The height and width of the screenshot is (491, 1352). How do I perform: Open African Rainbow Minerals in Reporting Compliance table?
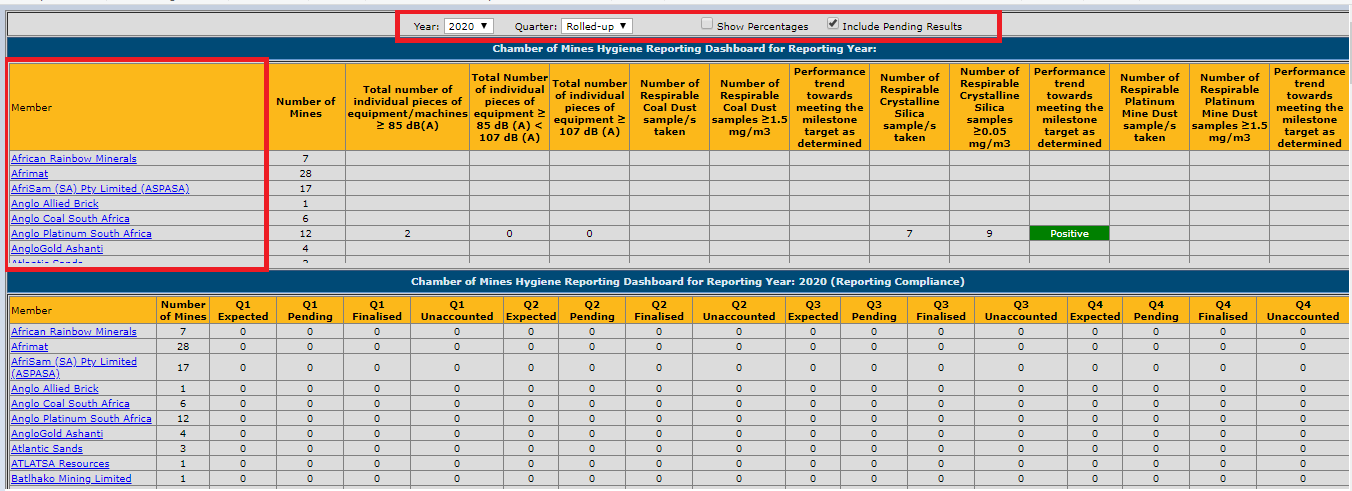(x=74, y=331)
